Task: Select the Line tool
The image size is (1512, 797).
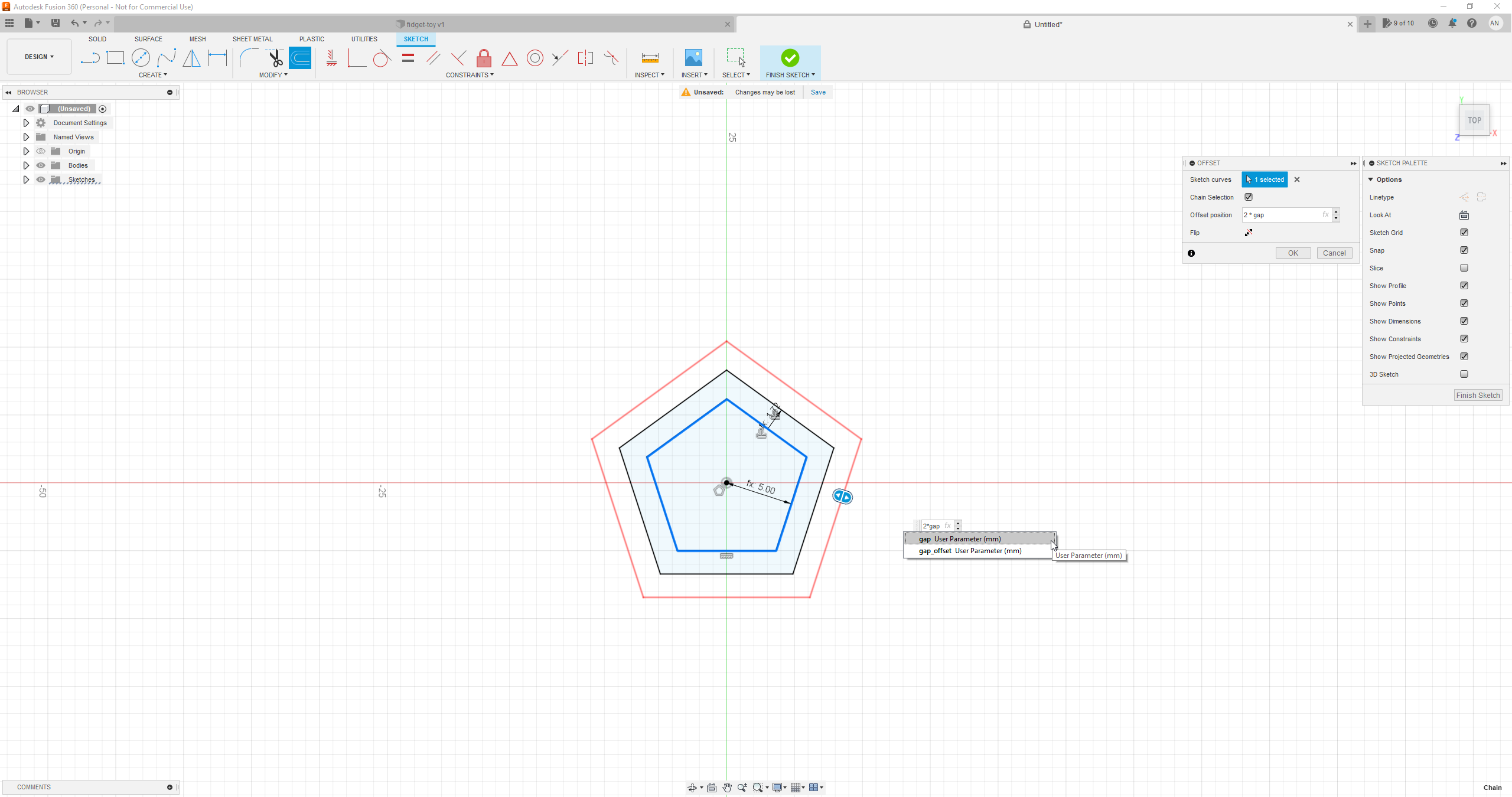Action: [x=90, y=58]
